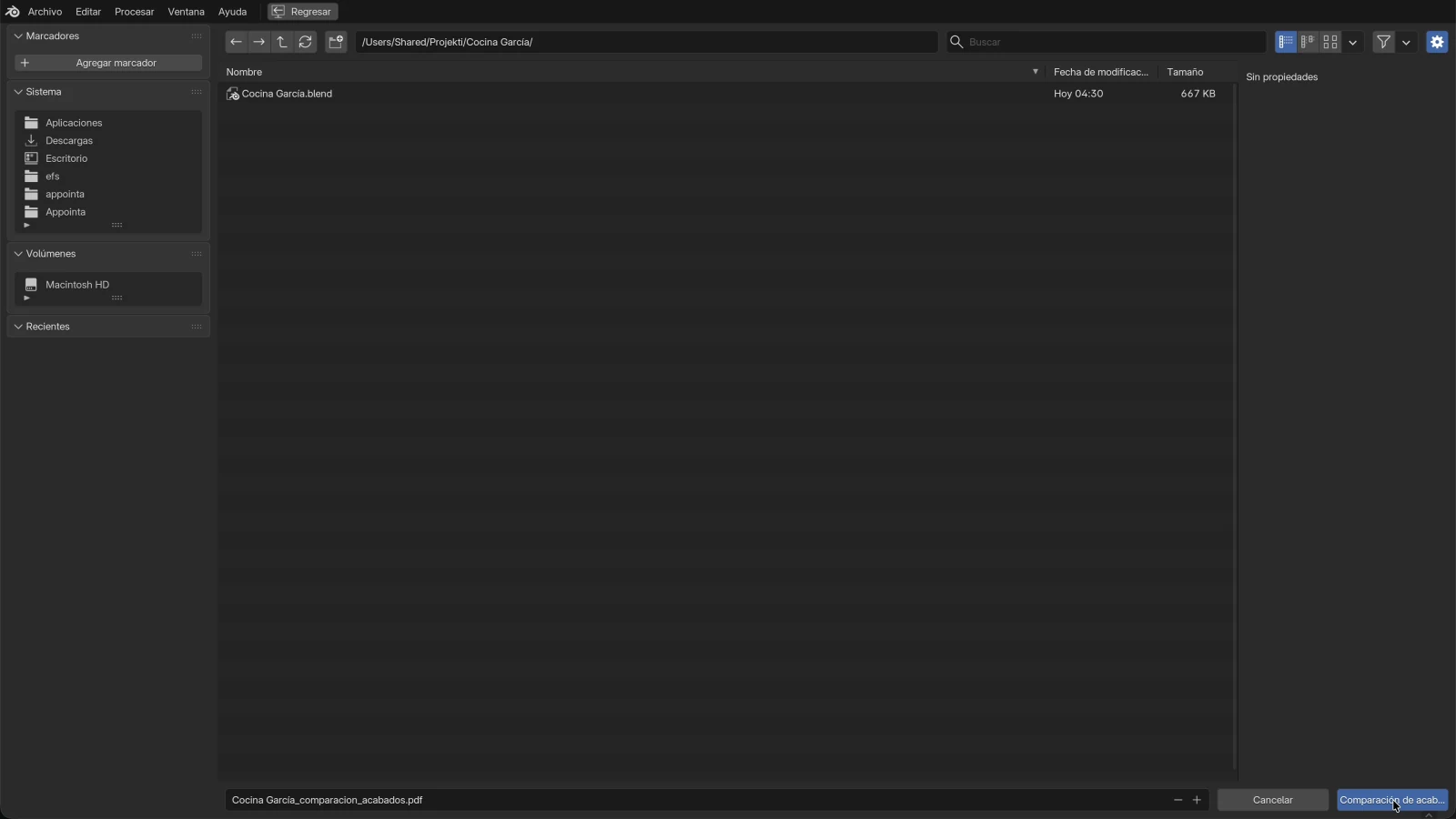Screen dimensions: 1456x819
Task: Switch to vertical list display
Action: (1286, 42)
